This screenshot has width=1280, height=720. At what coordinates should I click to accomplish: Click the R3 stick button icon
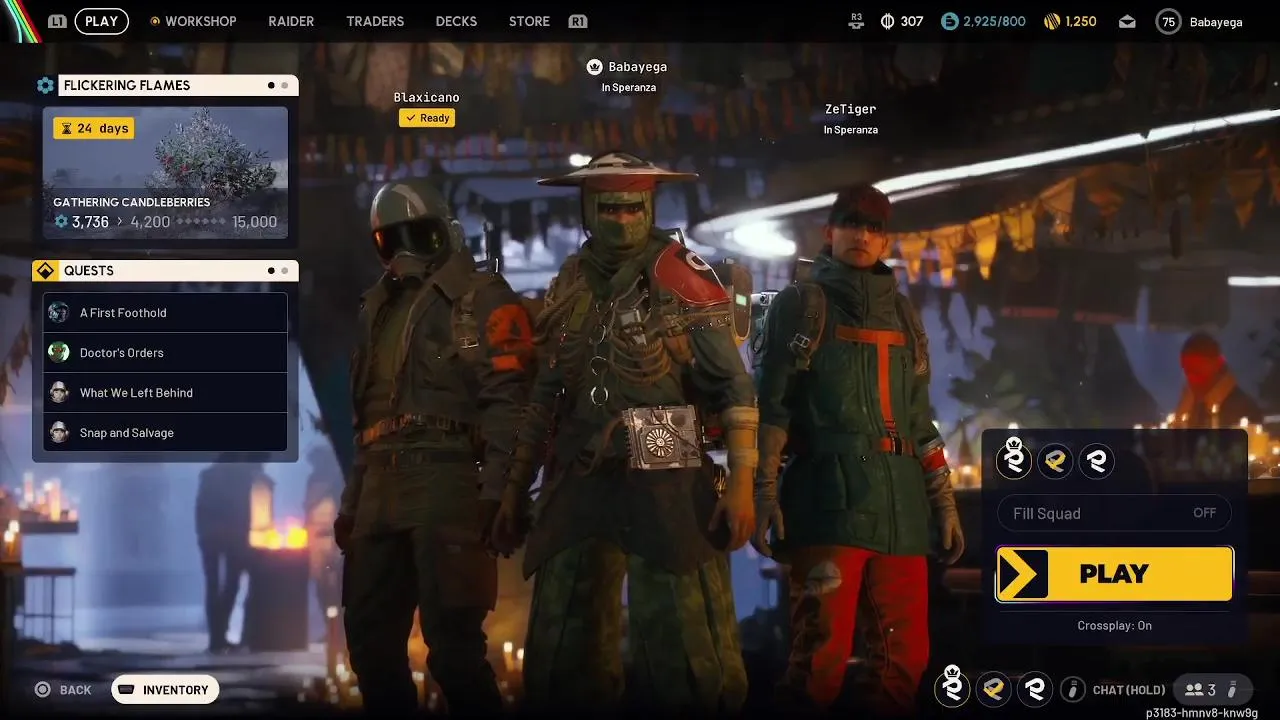[856, 20]
